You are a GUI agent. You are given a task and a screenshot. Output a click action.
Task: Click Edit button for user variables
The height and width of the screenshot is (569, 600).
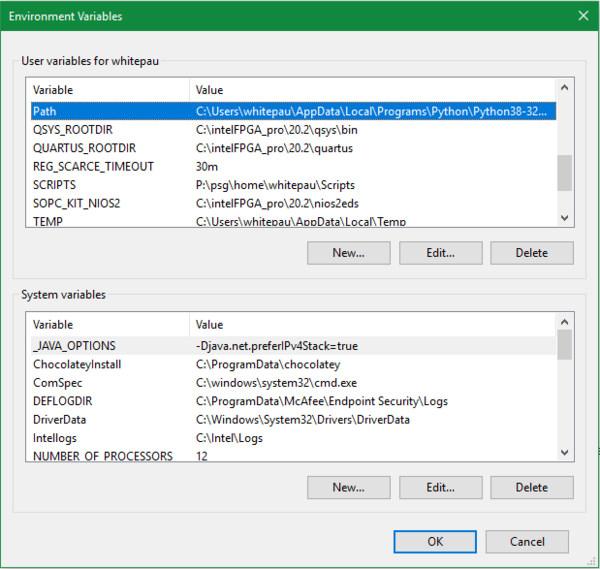click(x=440, y=253)
